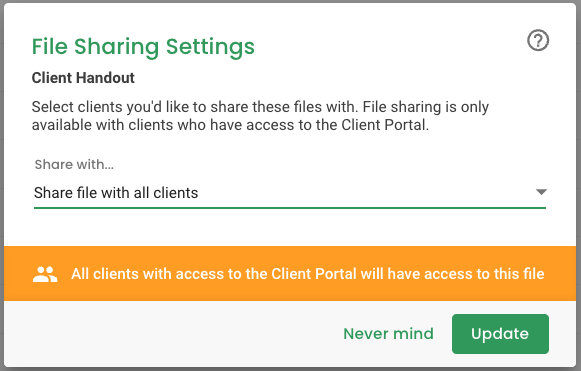Click the green underline of the dropdown field
581x371 pixels.
290,208
